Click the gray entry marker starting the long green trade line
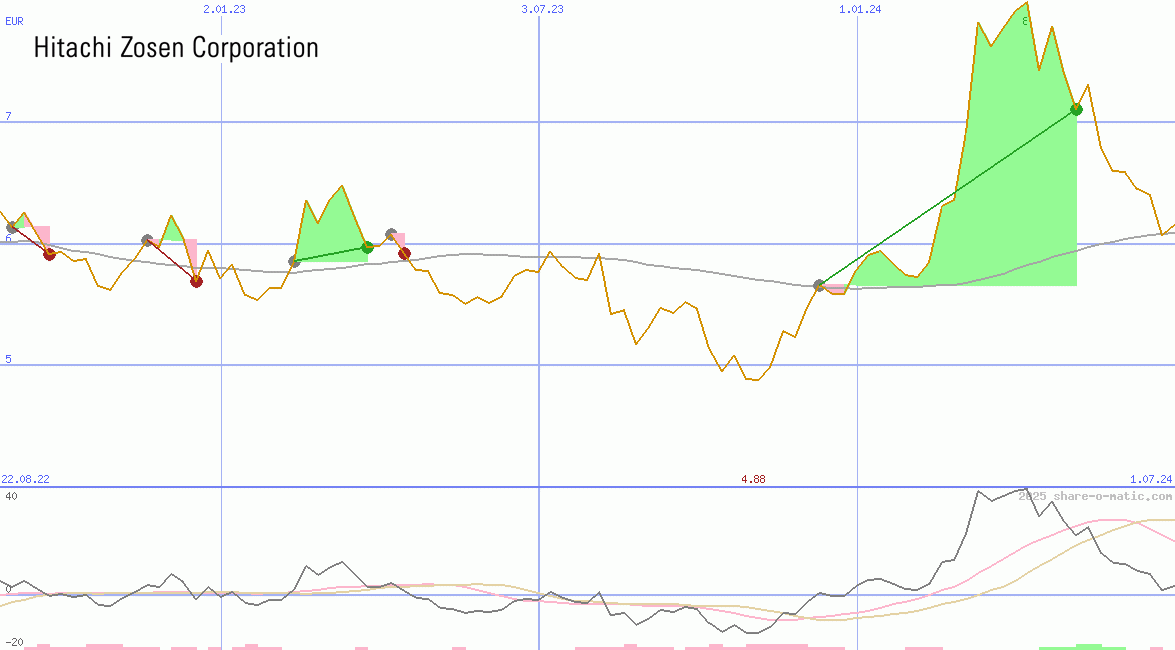Screen dimensions: 1175x650 tap(819, 286)
